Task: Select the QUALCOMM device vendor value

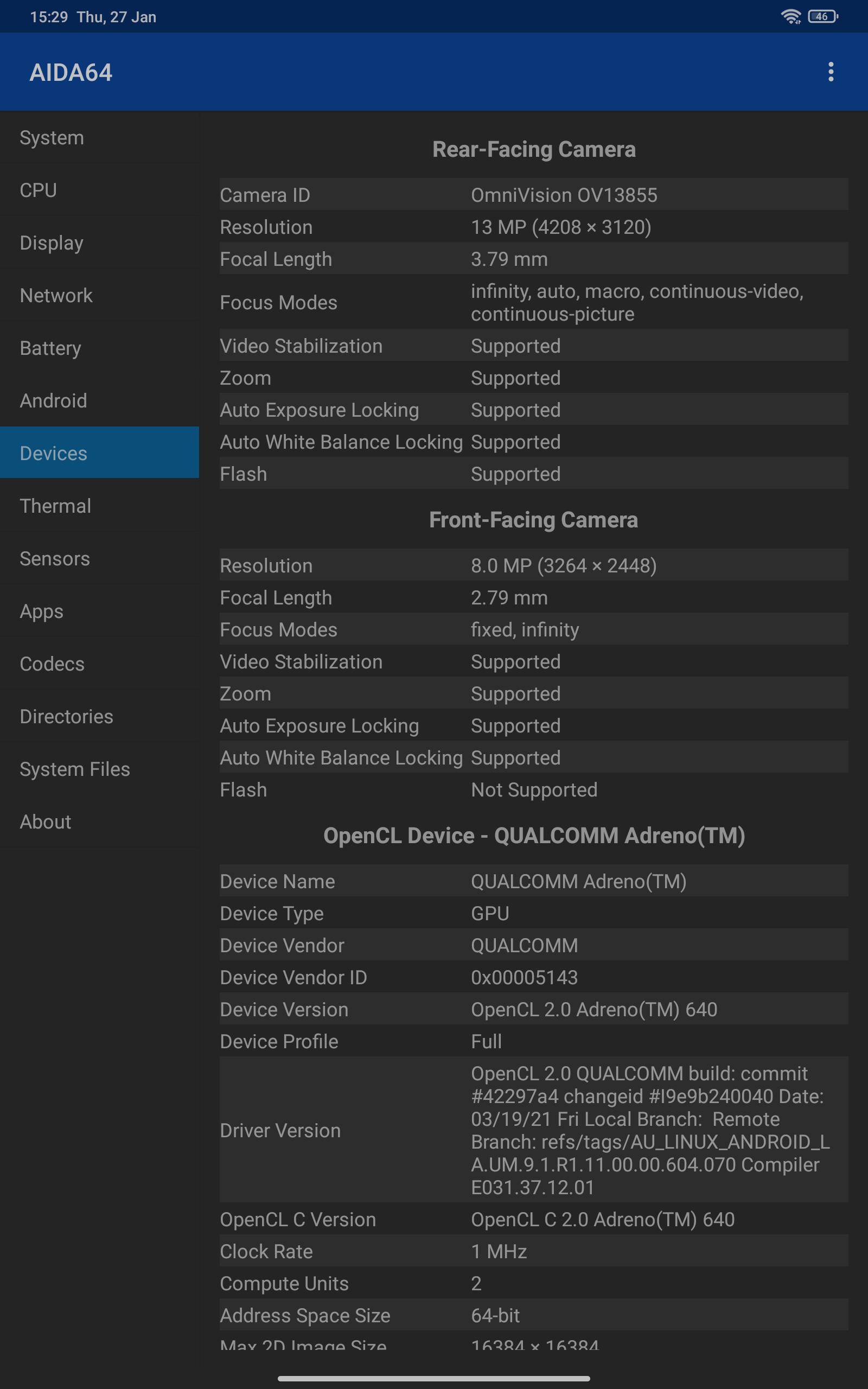Action: tap(525, 946)
